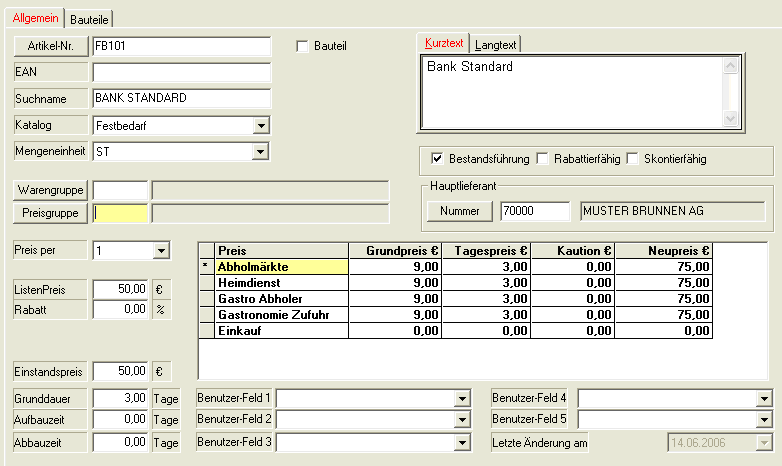782x466 pixels.
Task: Open the Benutzer-Feld 1 dropdown
Action: click(462, 398)
